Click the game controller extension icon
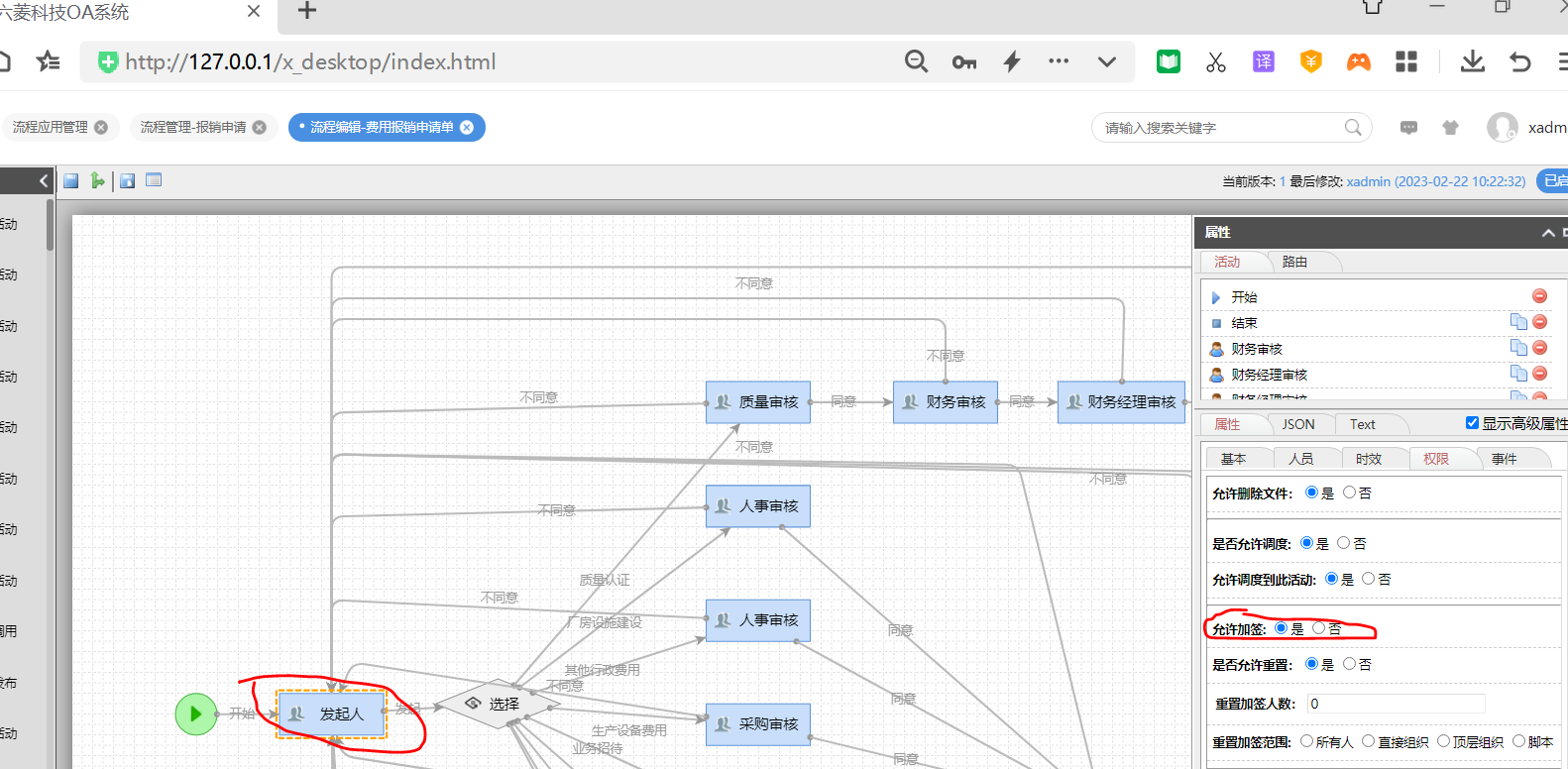This screenshot has height=769, width=1568. tap(1359, 62)
